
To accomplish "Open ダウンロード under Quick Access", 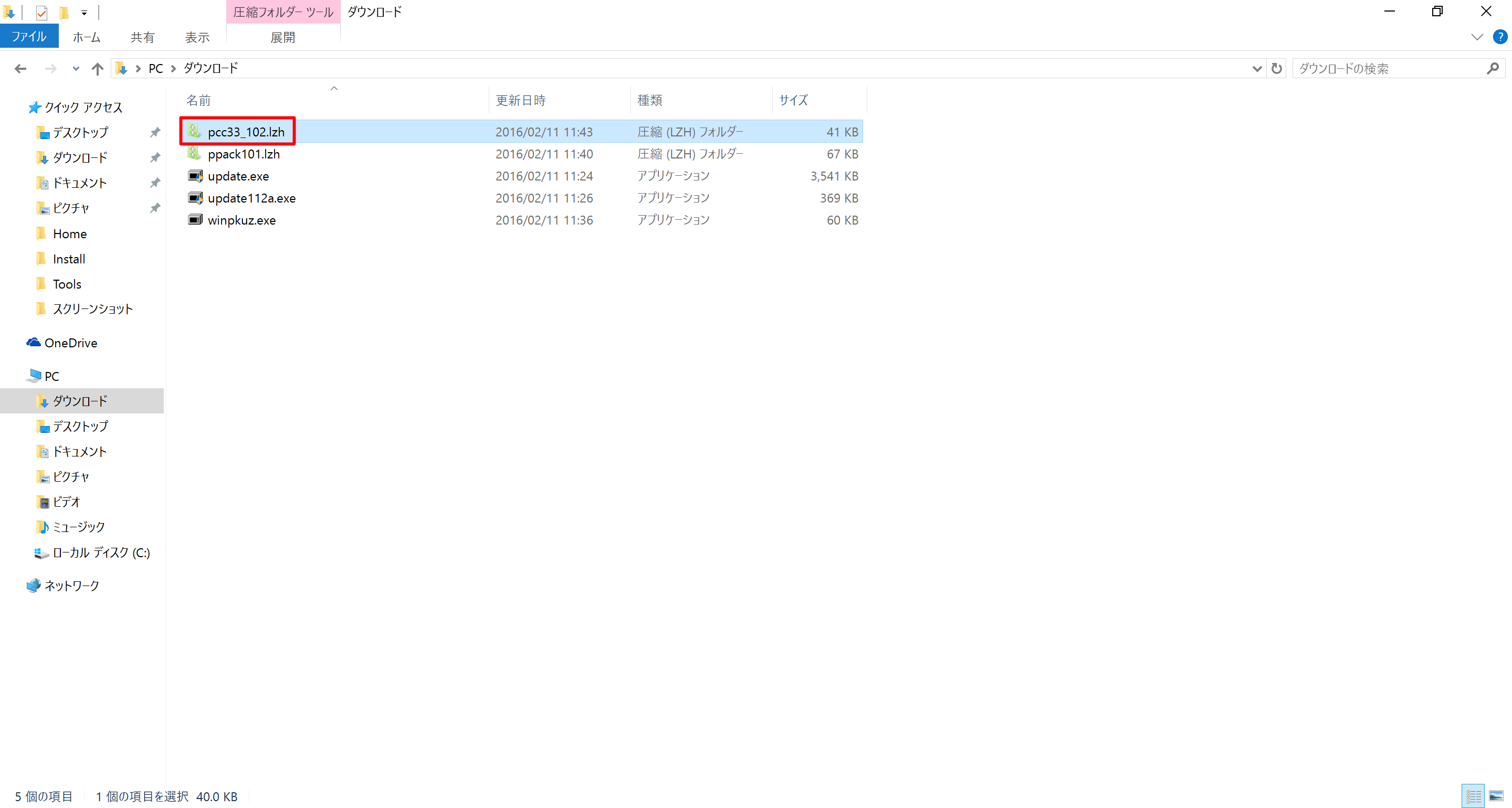I will (80, 158).
